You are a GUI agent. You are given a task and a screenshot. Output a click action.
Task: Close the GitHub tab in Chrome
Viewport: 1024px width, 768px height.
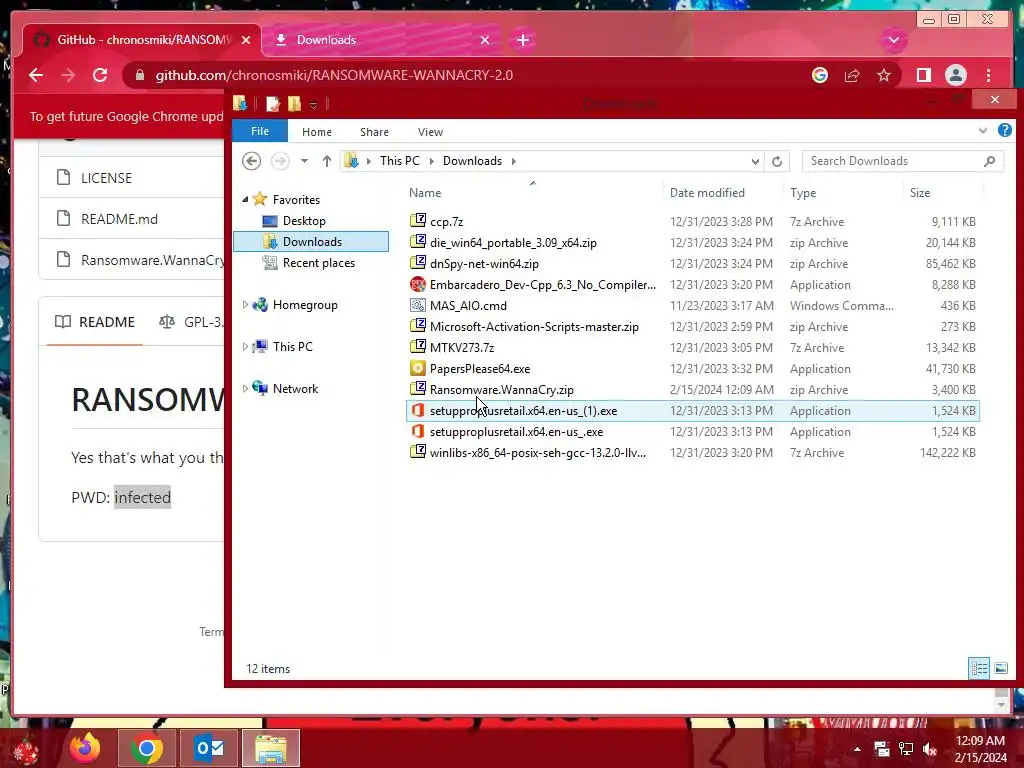246,40
